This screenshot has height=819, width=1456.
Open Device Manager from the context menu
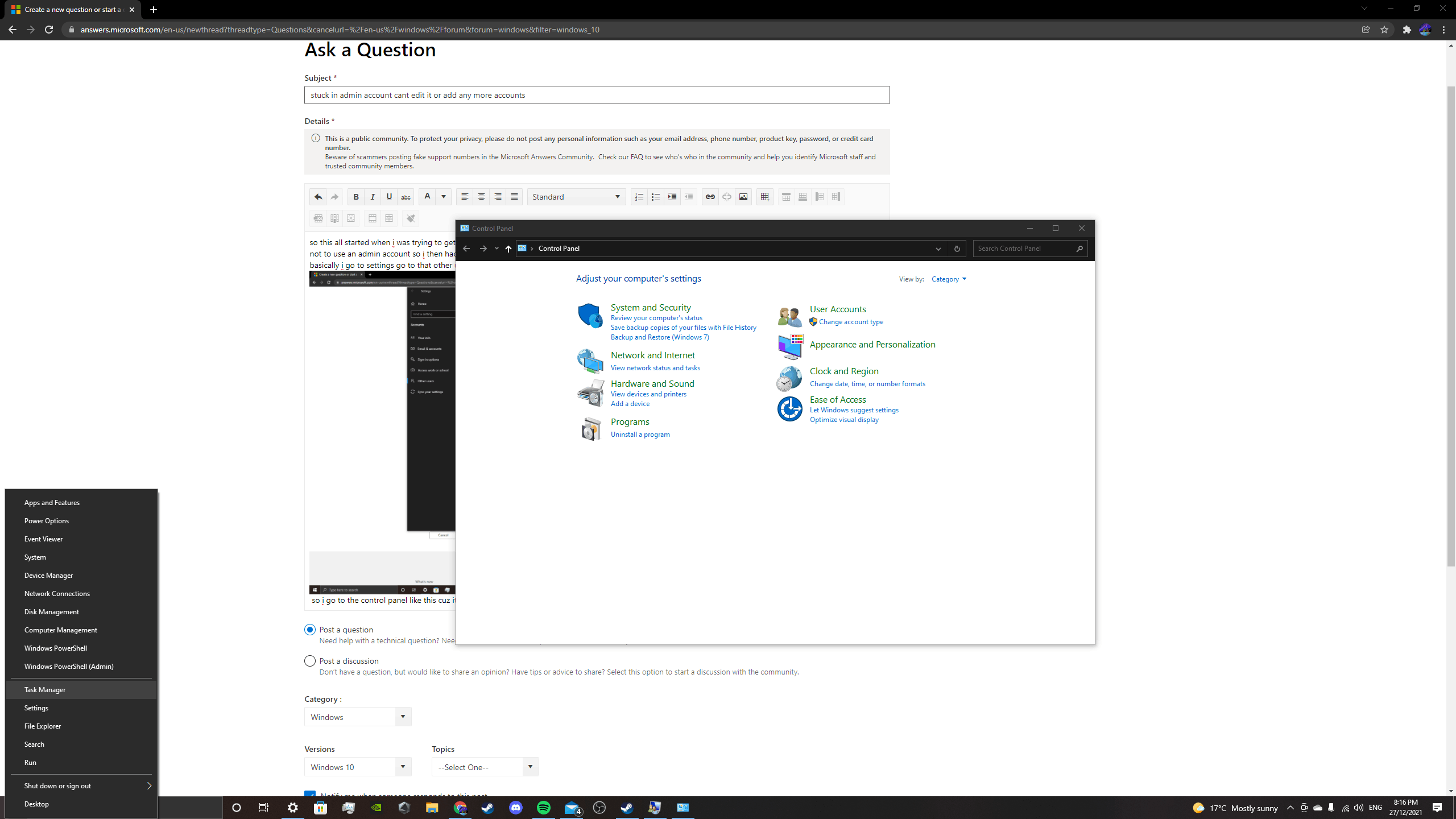click(81, 575)
